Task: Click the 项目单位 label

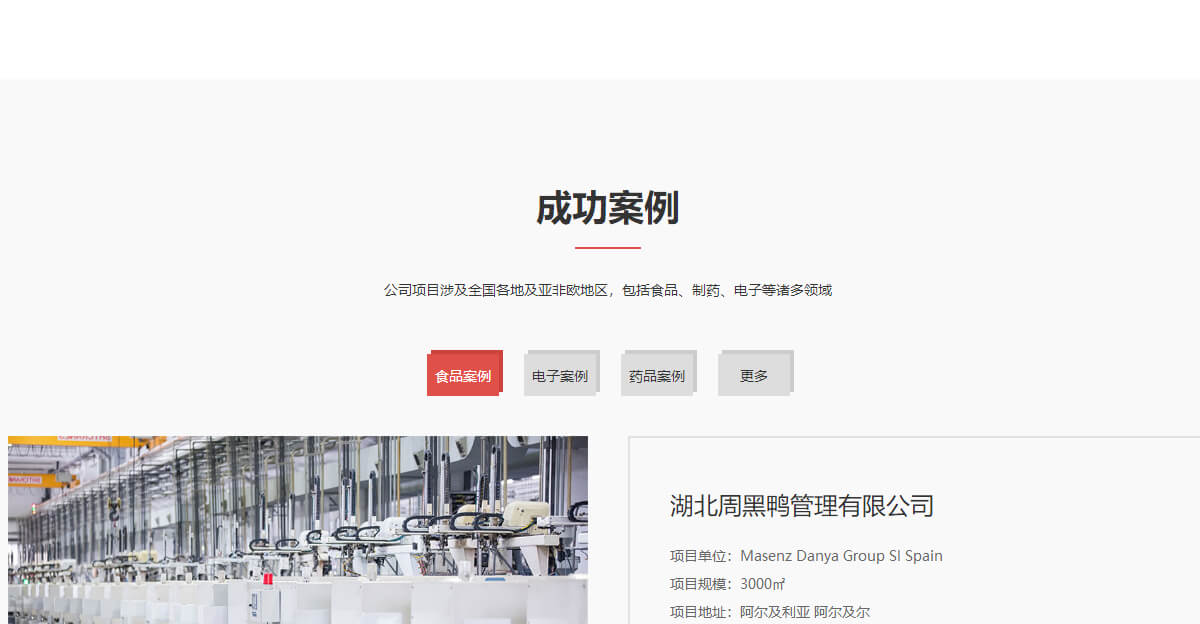Action: pos(698,555)
